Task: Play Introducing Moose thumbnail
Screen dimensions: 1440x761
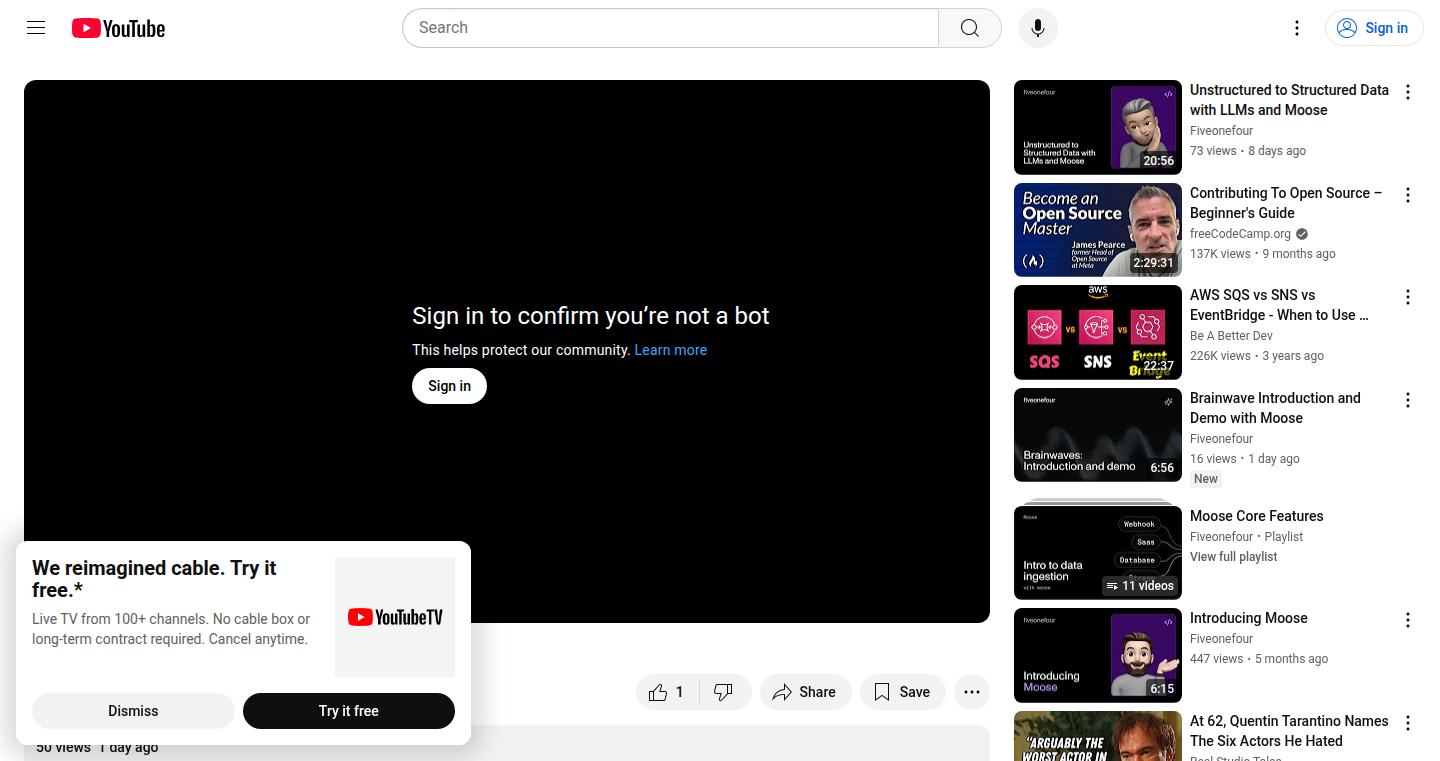Action: (x=1098, y=656)
